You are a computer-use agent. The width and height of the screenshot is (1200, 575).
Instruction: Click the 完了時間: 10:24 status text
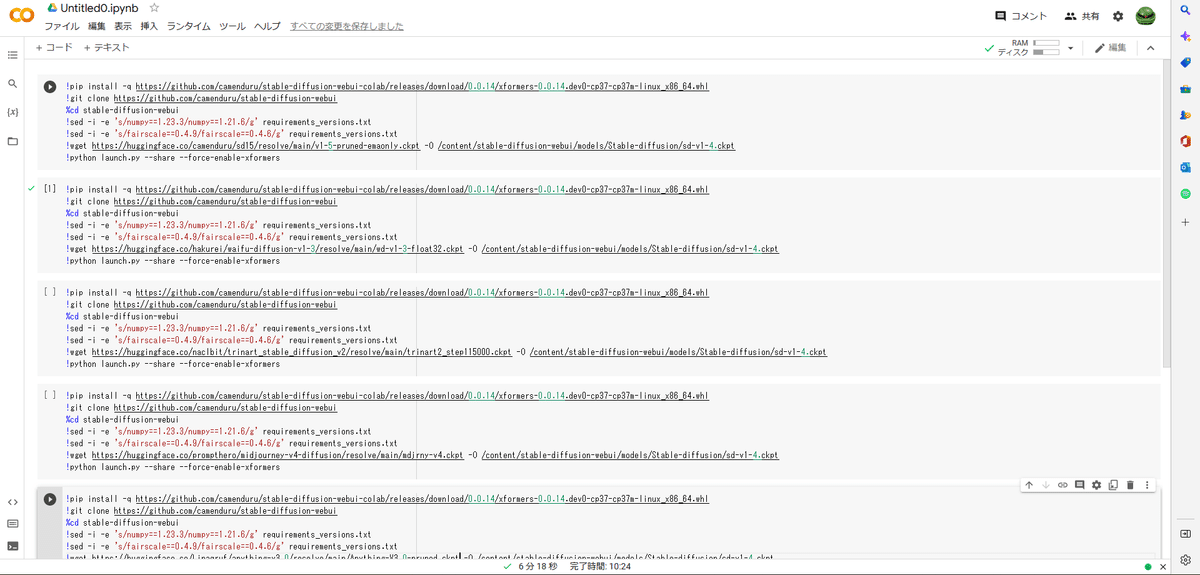tap(600, 567)
